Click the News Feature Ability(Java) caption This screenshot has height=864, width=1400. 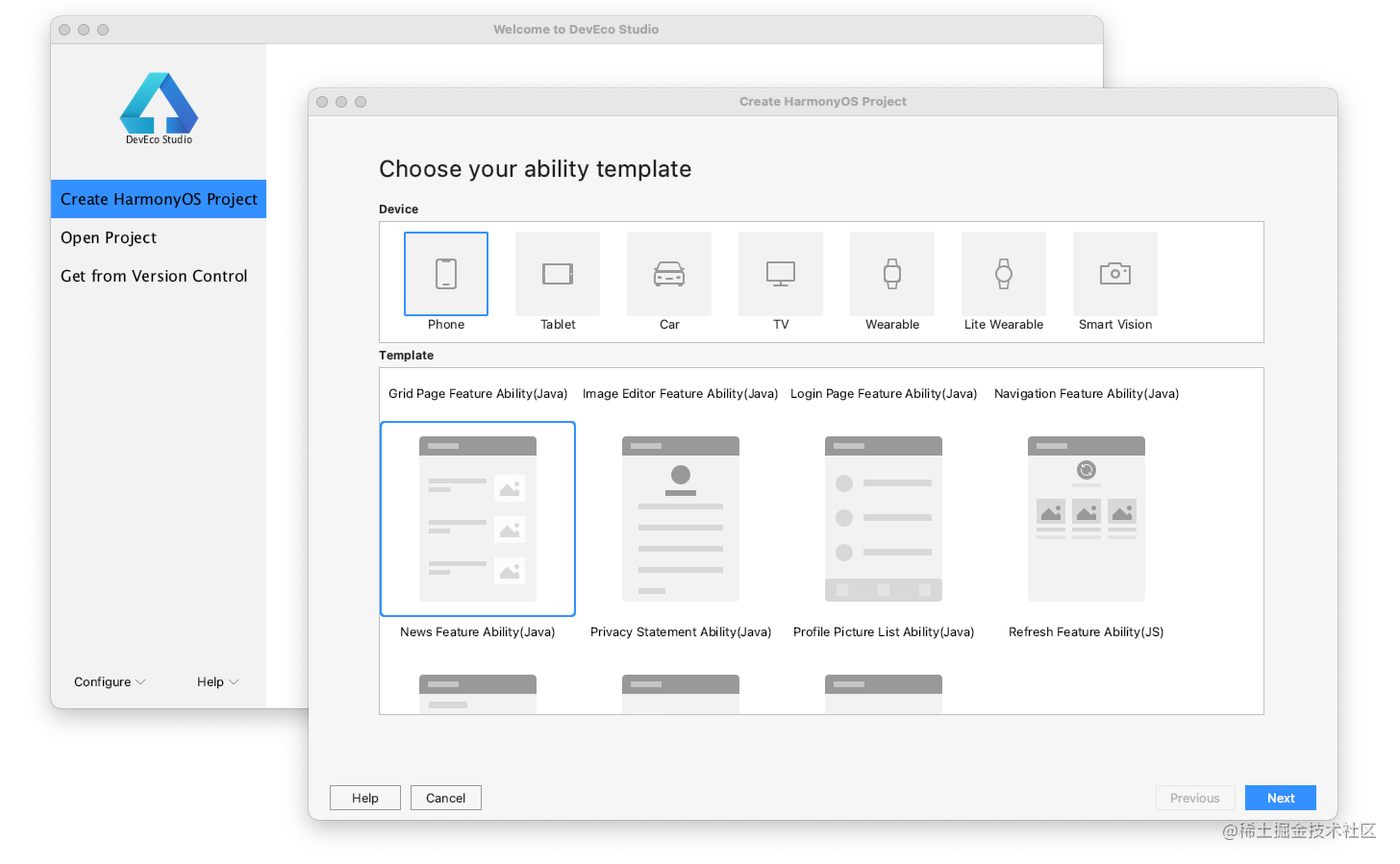coord(478,632)
